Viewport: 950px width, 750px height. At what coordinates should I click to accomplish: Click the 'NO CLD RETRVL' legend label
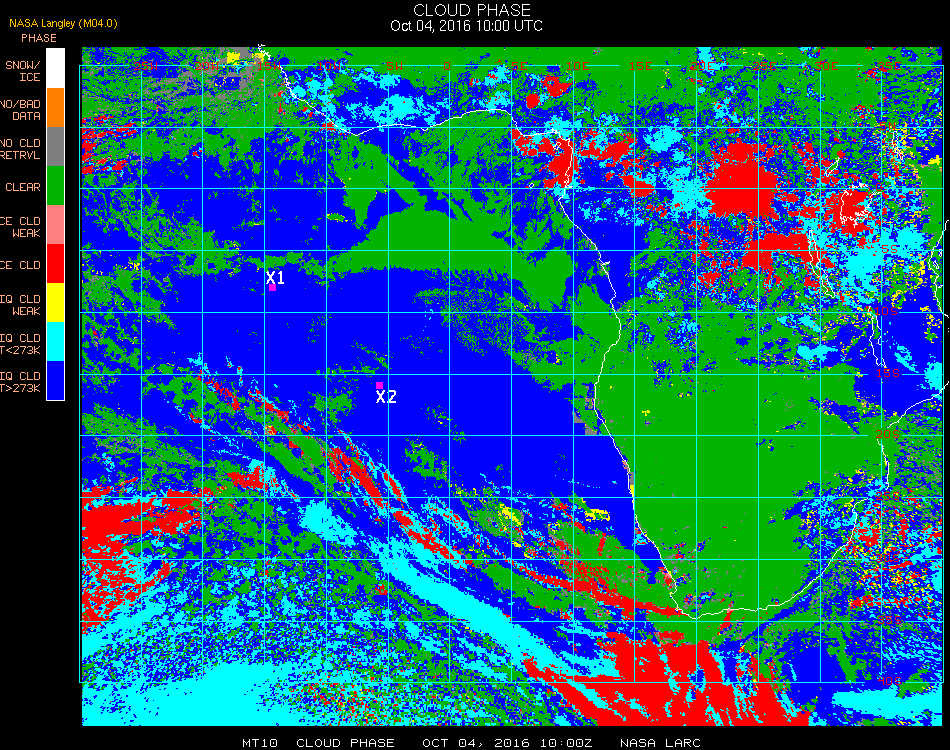coord(21,149)
